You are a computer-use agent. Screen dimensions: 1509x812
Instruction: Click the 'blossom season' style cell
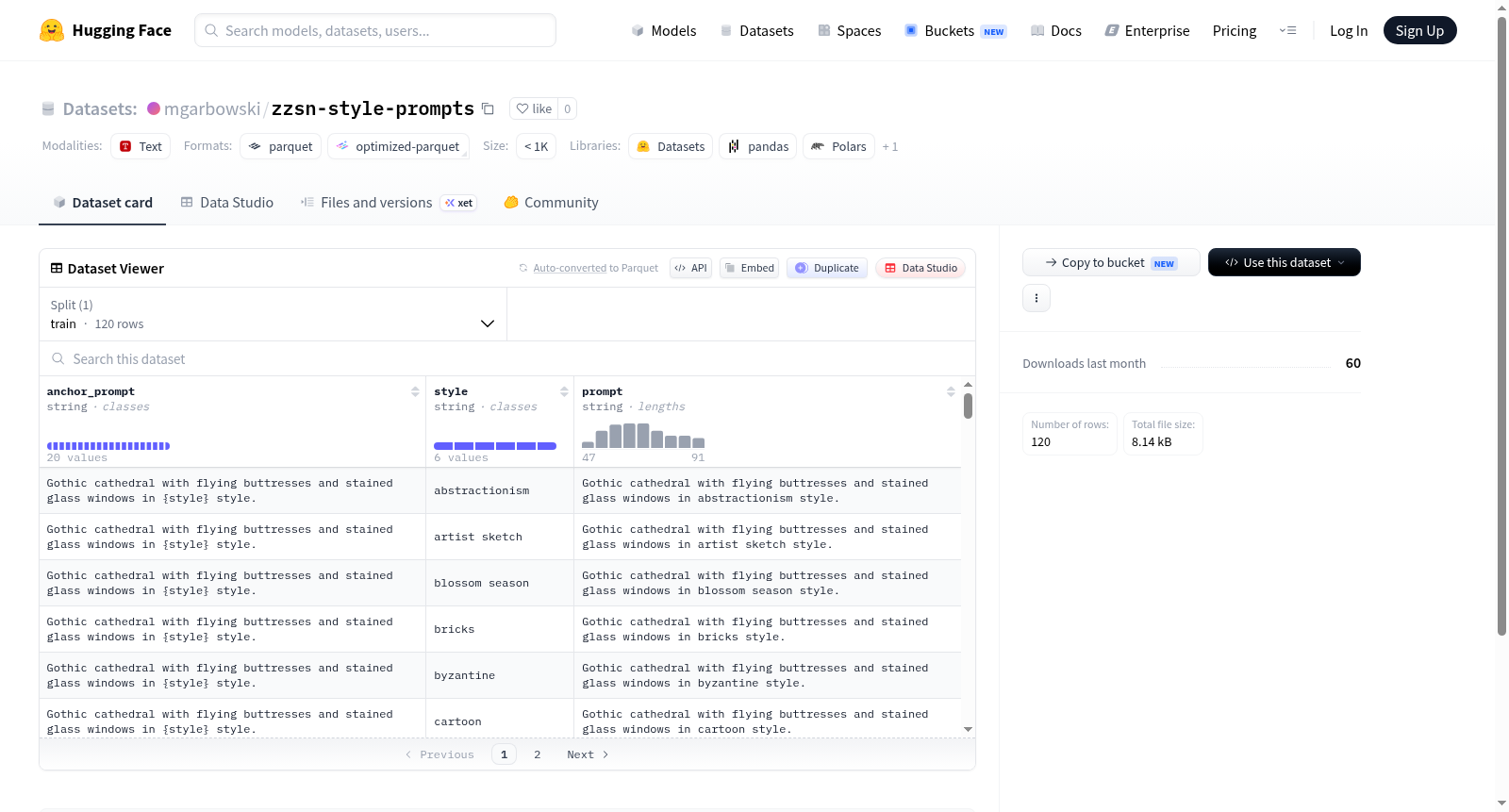pyautogui.click(x=500, y=583)
